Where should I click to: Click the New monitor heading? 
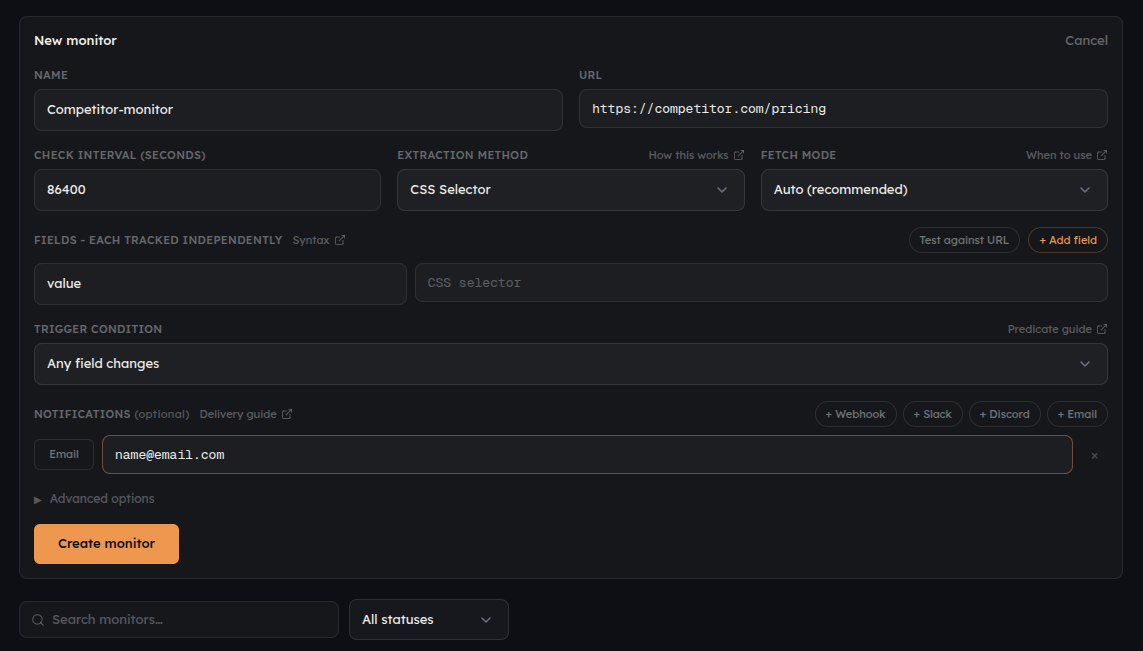point(75,41)
